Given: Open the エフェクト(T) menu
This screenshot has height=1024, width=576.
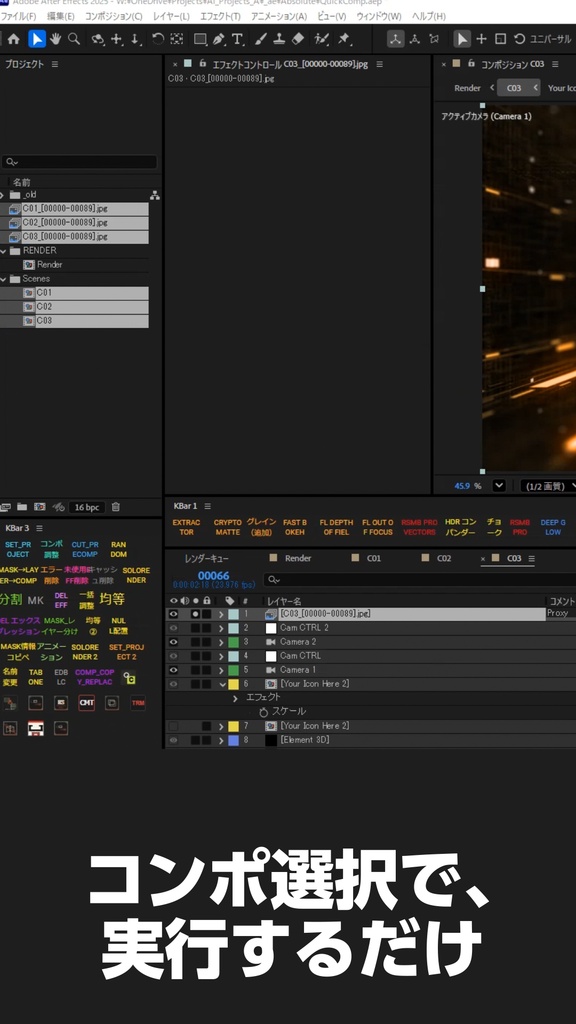Looking at the screenshot, I should 220,16.
